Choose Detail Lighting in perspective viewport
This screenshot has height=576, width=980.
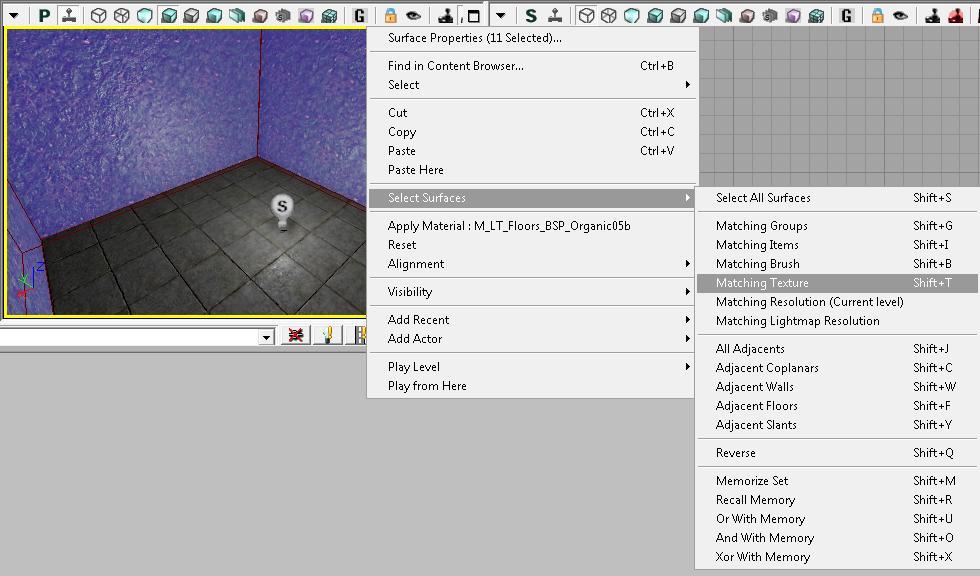coord(191,16)
